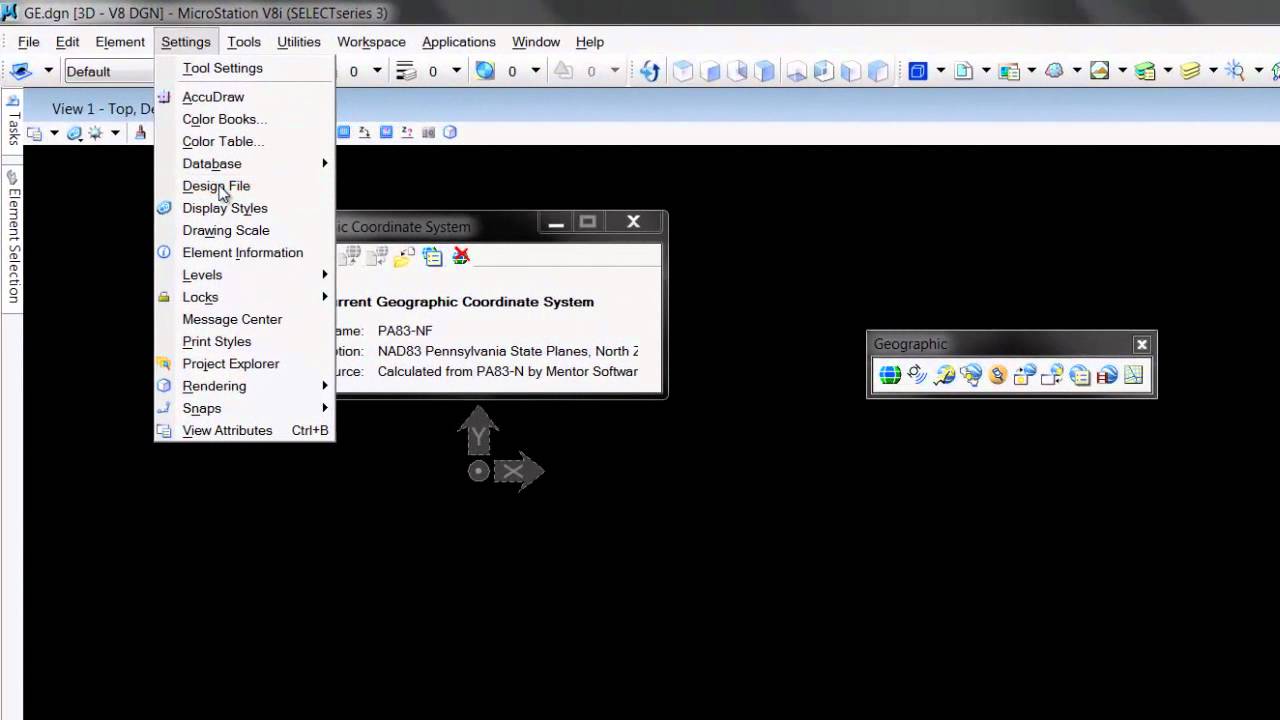The image size is (1280, 720).
Task: Click the orange pushpin icon in Geographic toolbox
Action: pyautogui.click(x=998, y=375)
